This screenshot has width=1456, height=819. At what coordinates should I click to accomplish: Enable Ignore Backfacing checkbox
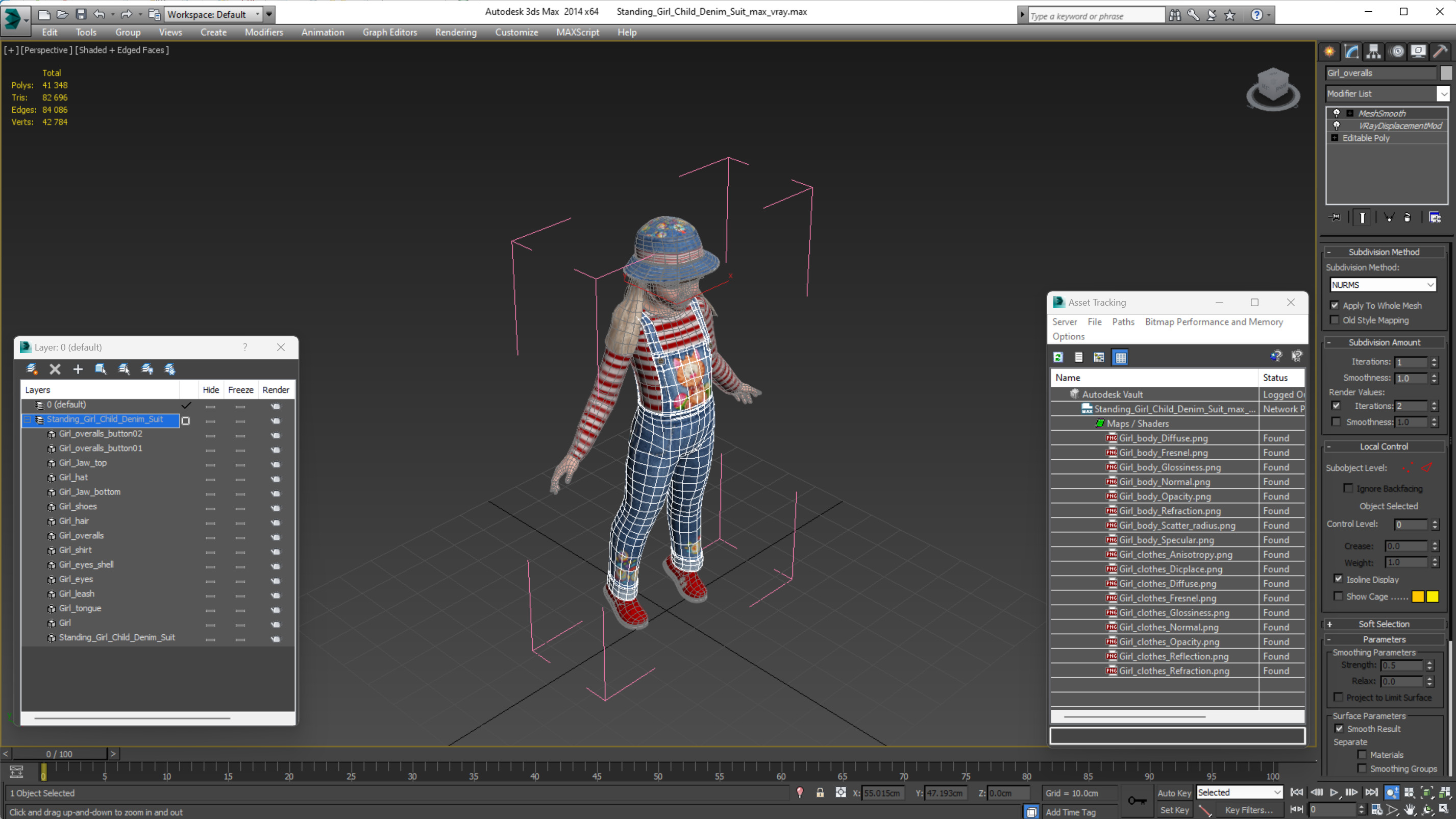point(1348,488)
